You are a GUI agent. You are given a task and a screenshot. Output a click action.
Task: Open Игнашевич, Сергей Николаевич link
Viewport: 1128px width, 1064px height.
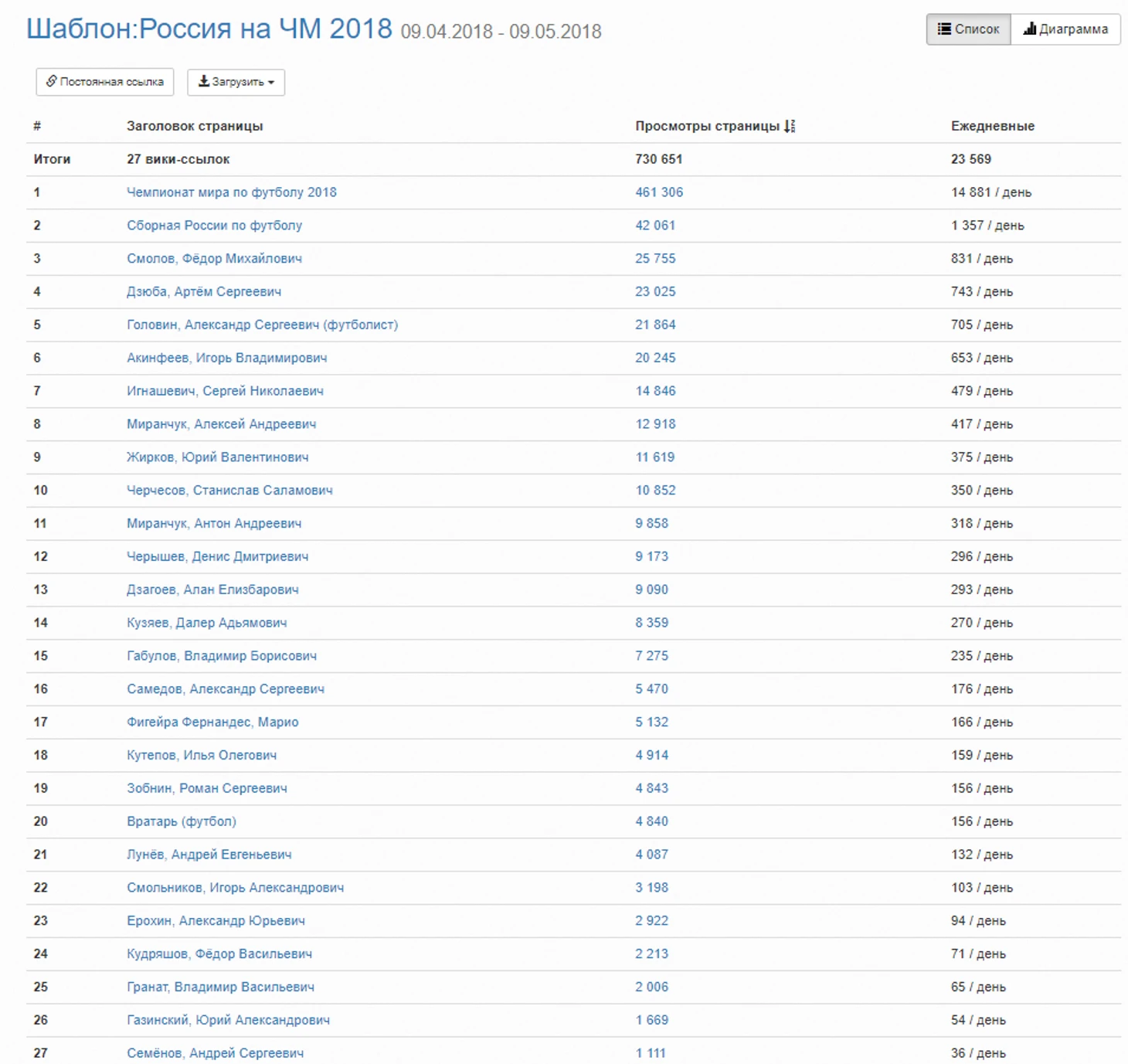[225, 391]
